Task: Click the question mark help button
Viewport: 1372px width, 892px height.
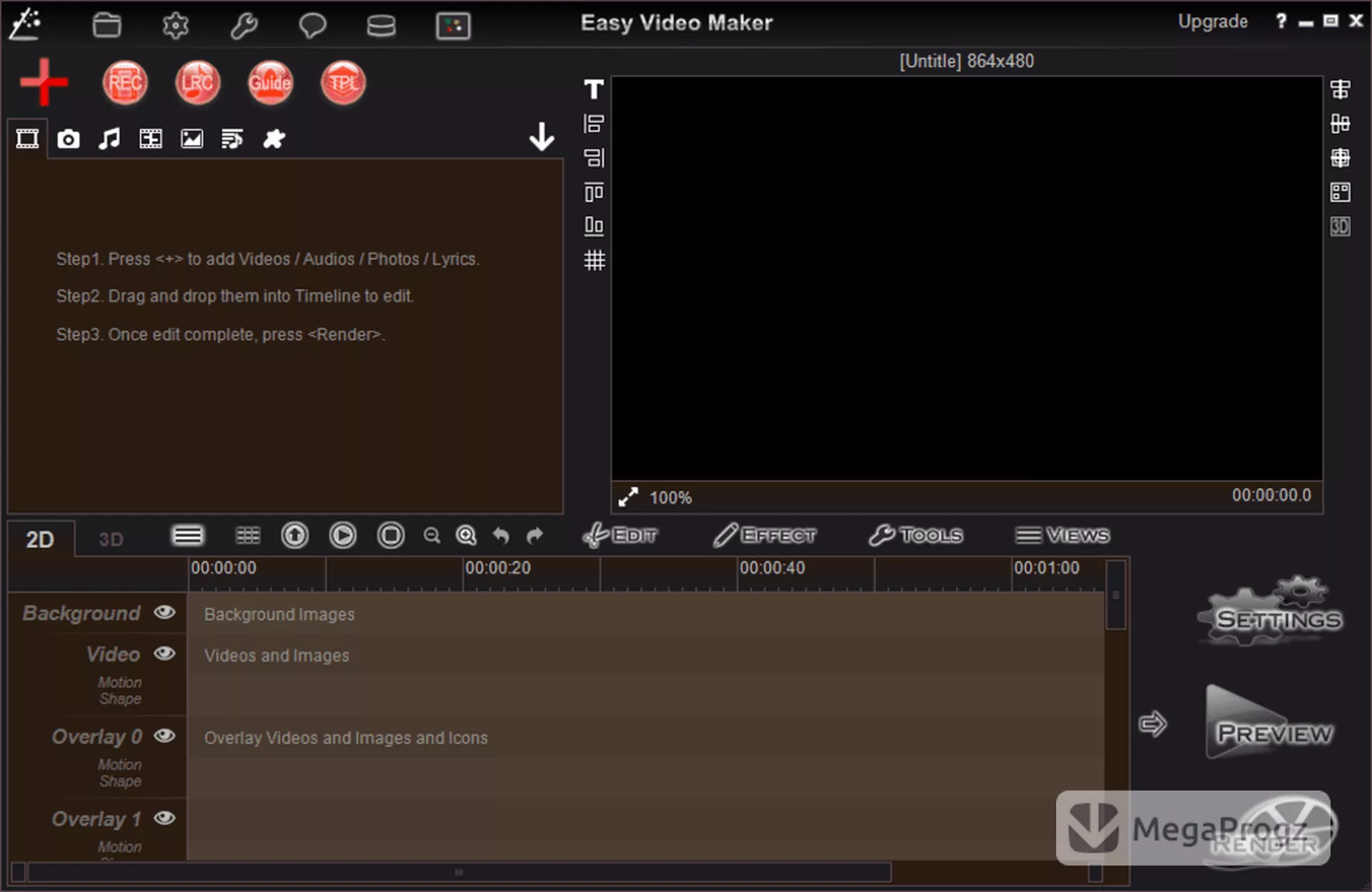Action: pos(1281,21)
